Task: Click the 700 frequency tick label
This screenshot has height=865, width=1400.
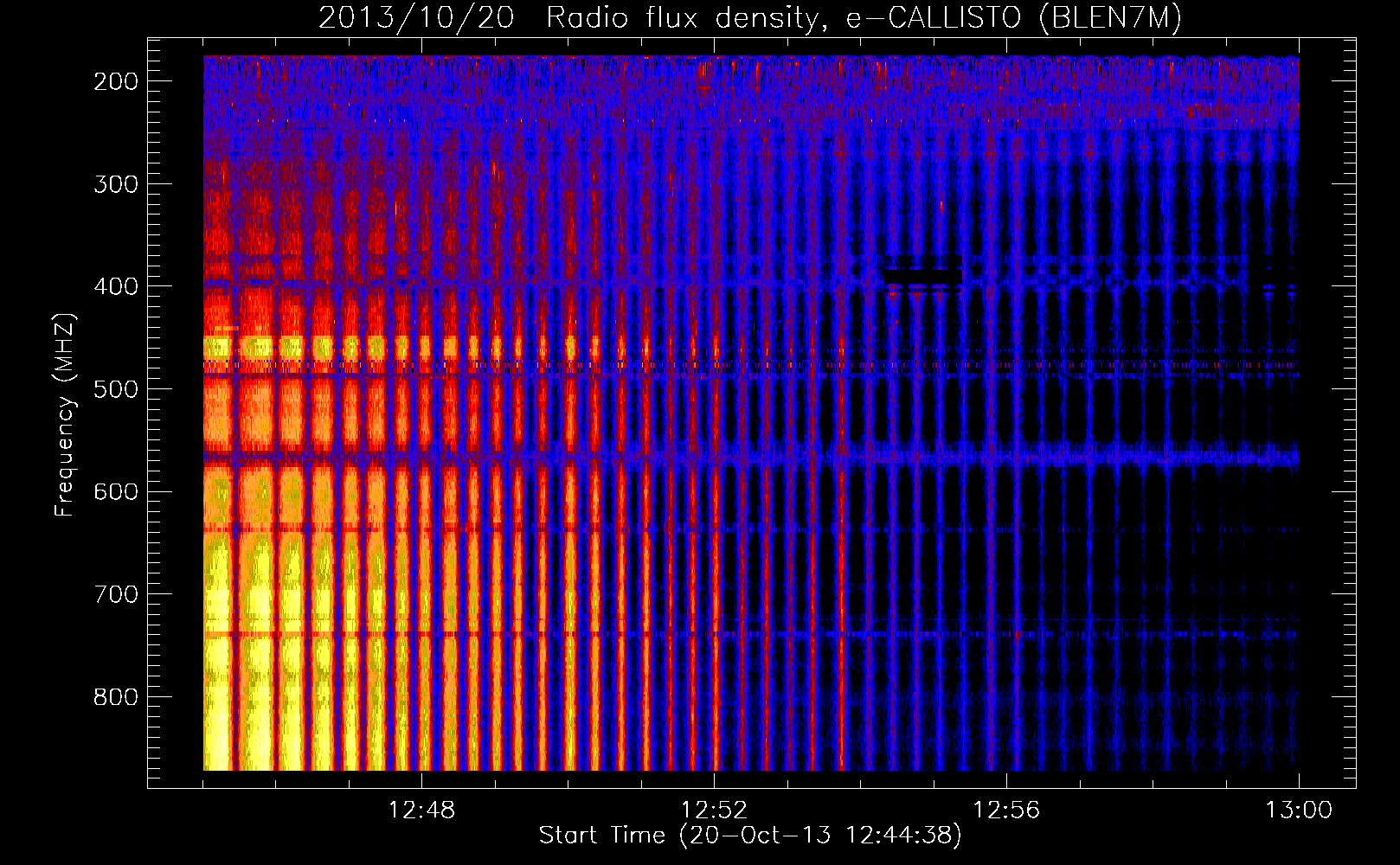Action: (116, 594)
